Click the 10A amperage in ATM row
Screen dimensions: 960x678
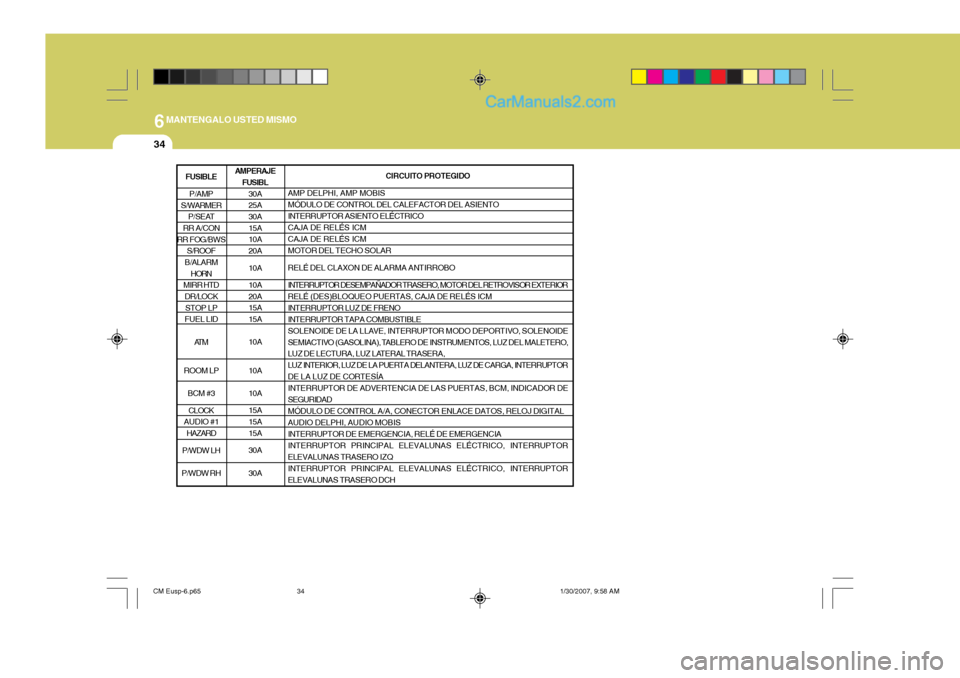click(x=255, y=342)
